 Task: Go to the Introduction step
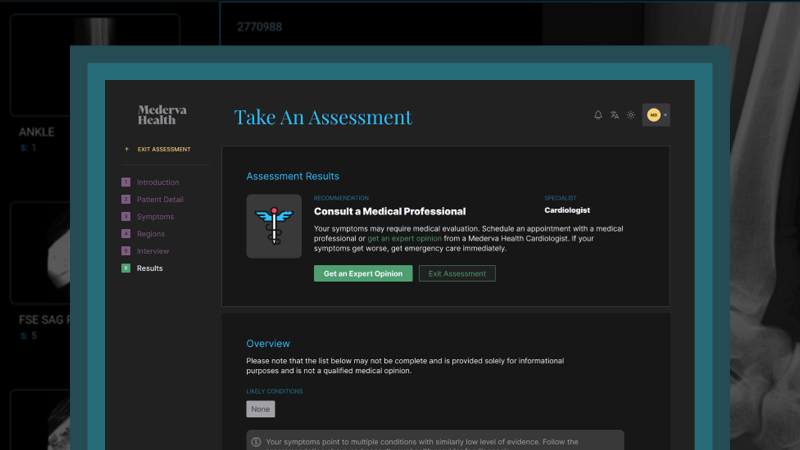(157, 182)
